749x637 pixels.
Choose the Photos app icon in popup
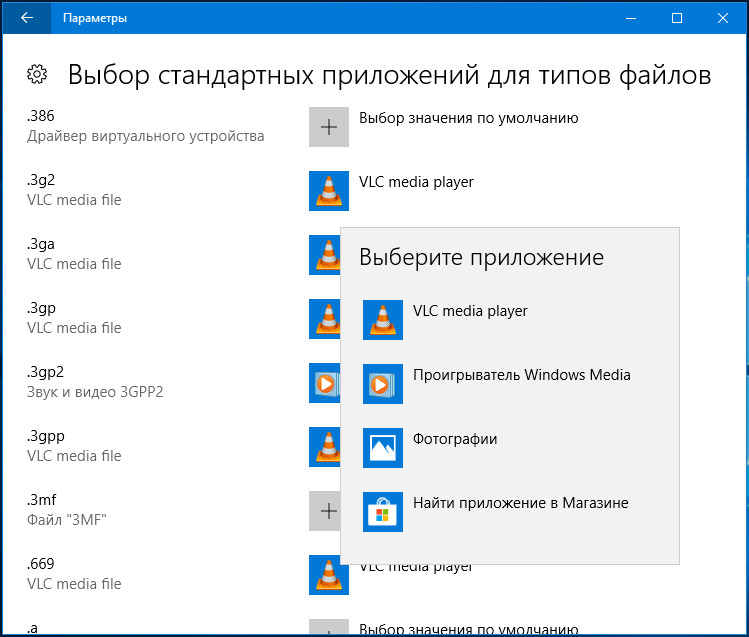pyautogui.click(x=383, y=448)
